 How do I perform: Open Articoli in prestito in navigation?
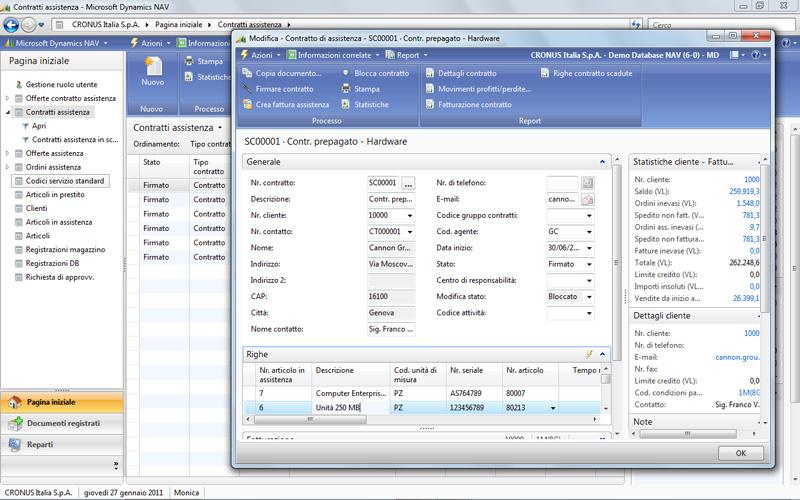click(x=55, y=194)
